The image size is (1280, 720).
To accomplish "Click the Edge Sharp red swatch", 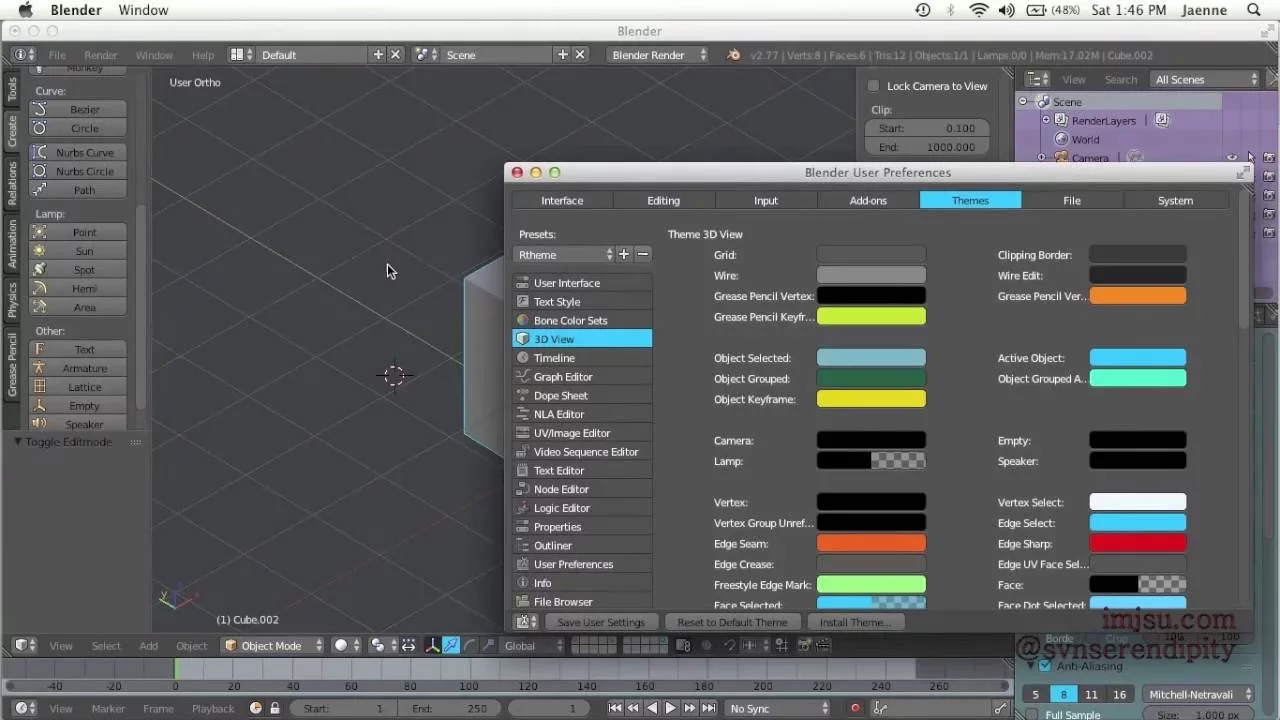I will (1138, 543).
